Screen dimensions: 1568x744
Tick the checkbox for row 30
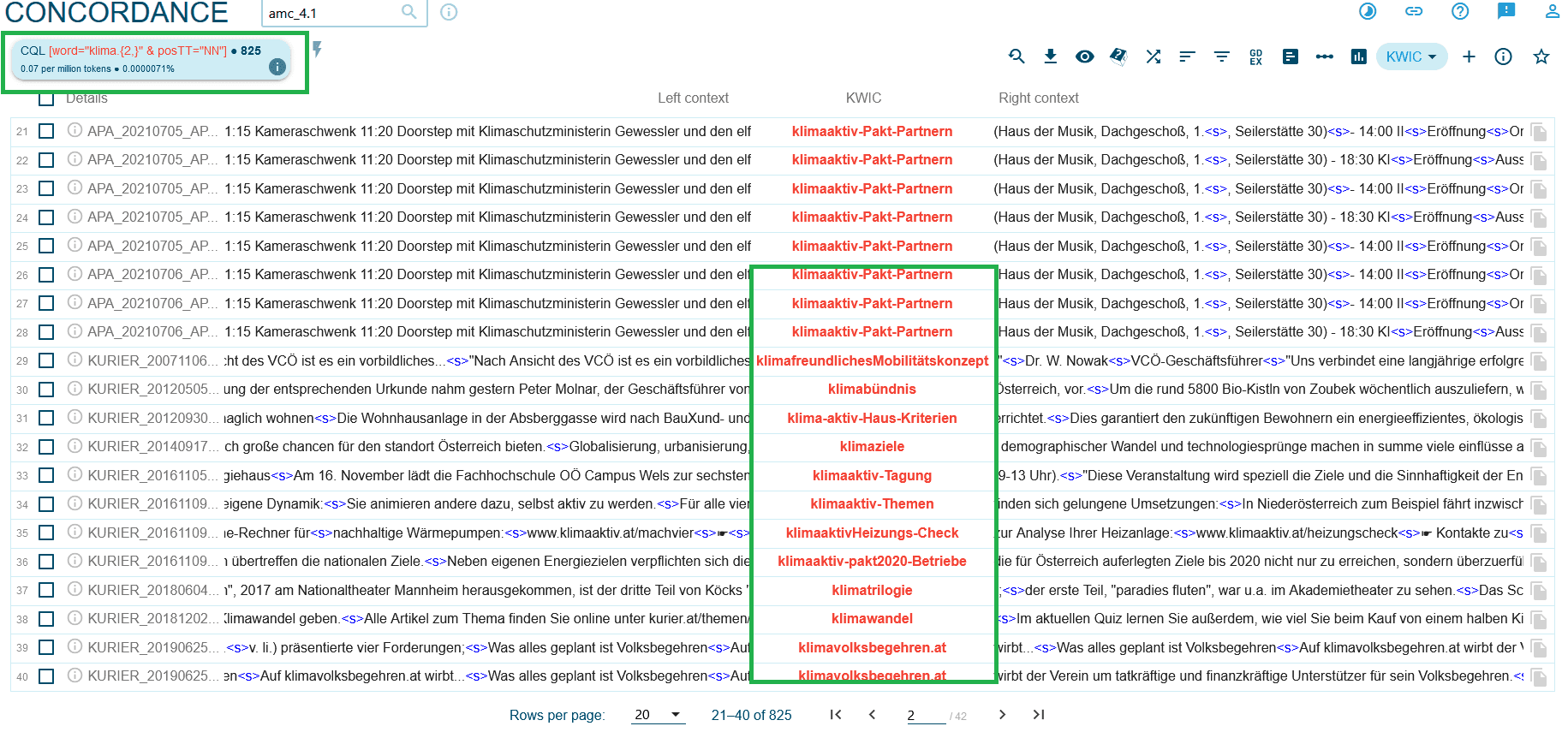[x=46, y=390]
